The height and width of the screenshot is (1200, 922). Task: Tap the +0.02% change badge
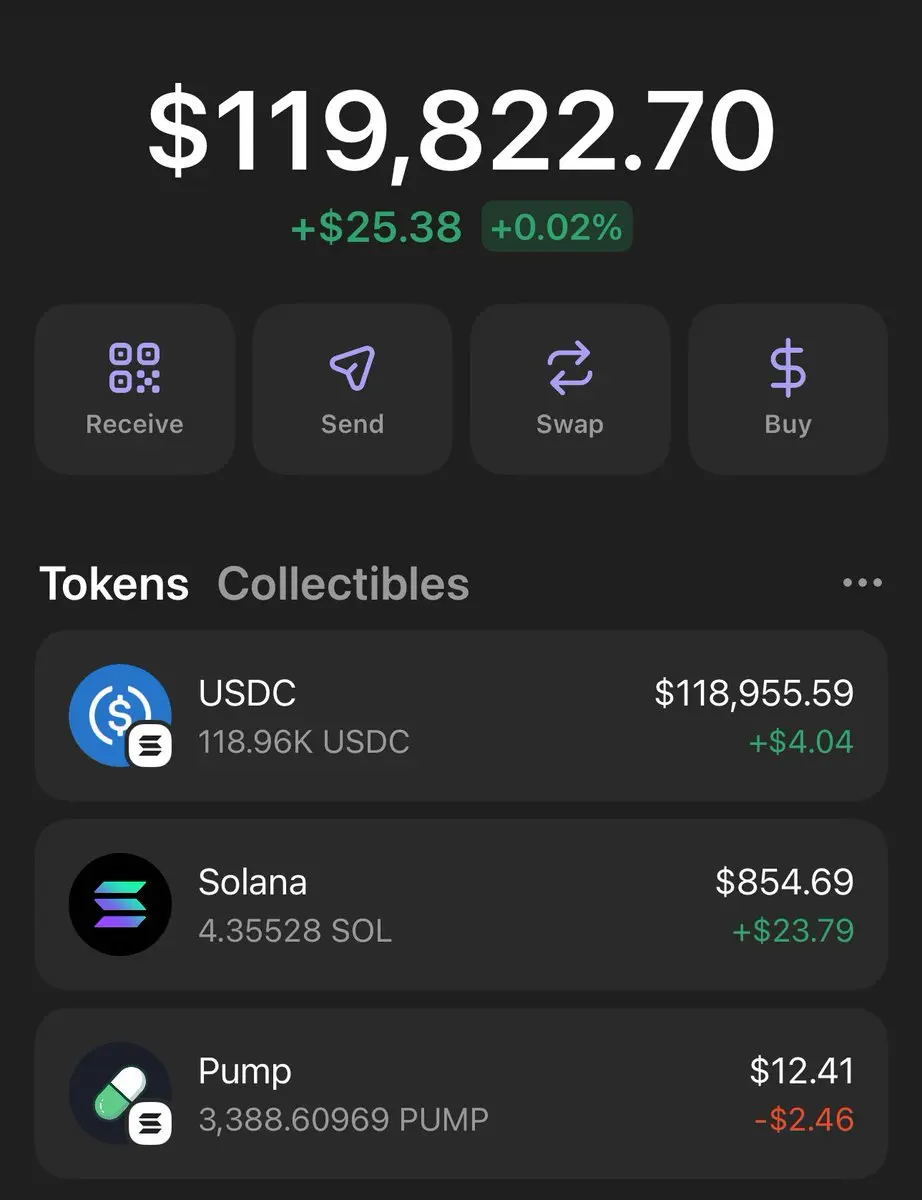pyautogui.click(x=557, y=227)
